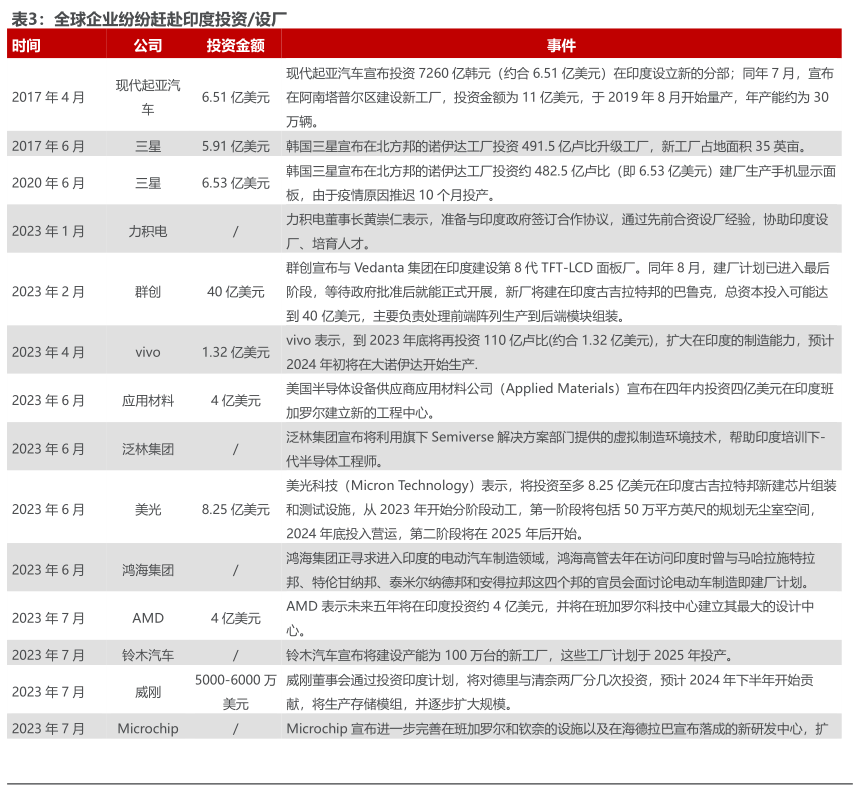Click the "Microchip" company cell
Screen dimensions: 866x792
(148, 728)
